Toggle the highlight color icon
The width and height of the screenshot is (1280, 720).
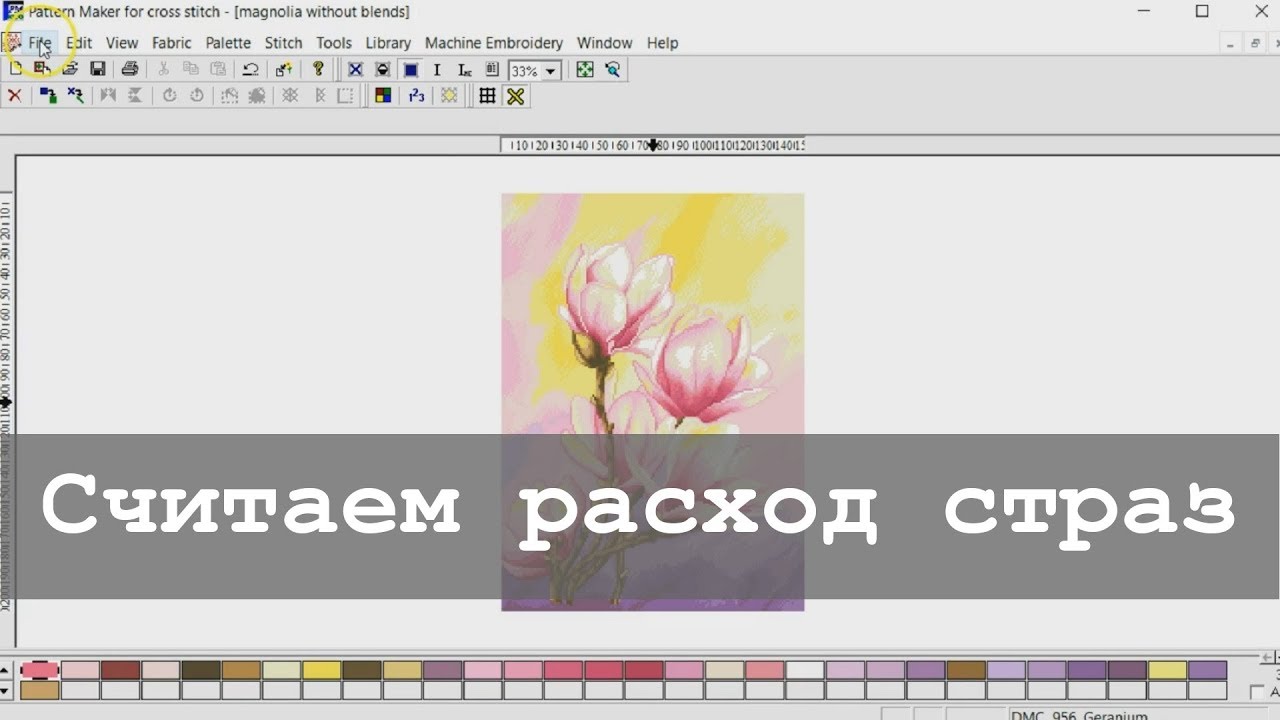point(450,96)
